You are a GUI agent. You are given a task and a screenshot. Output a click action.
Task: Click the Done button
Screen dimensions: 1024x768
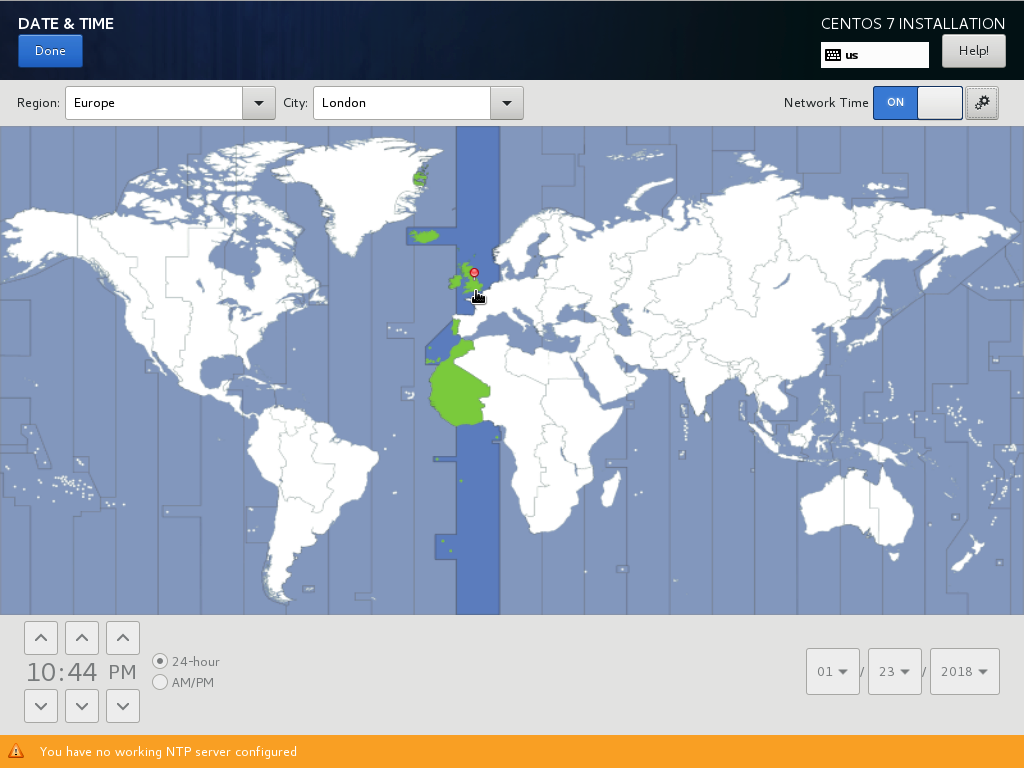(x=50, y=51)
